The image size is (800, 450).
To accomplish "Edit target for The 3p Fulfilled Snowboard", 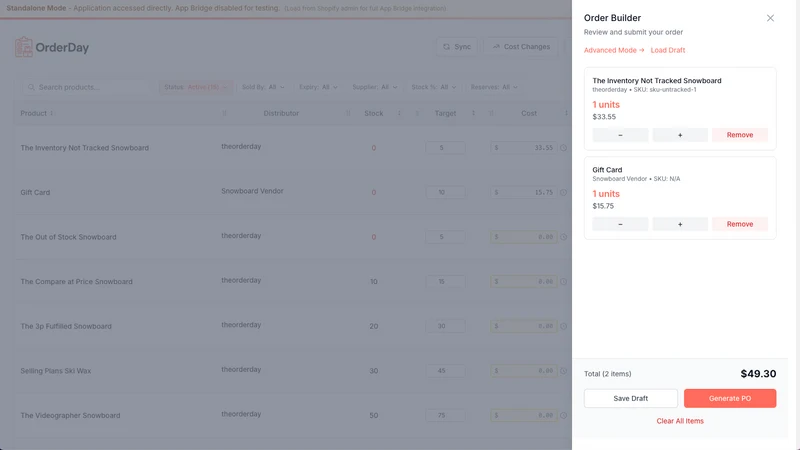I will tap(445, 326).
